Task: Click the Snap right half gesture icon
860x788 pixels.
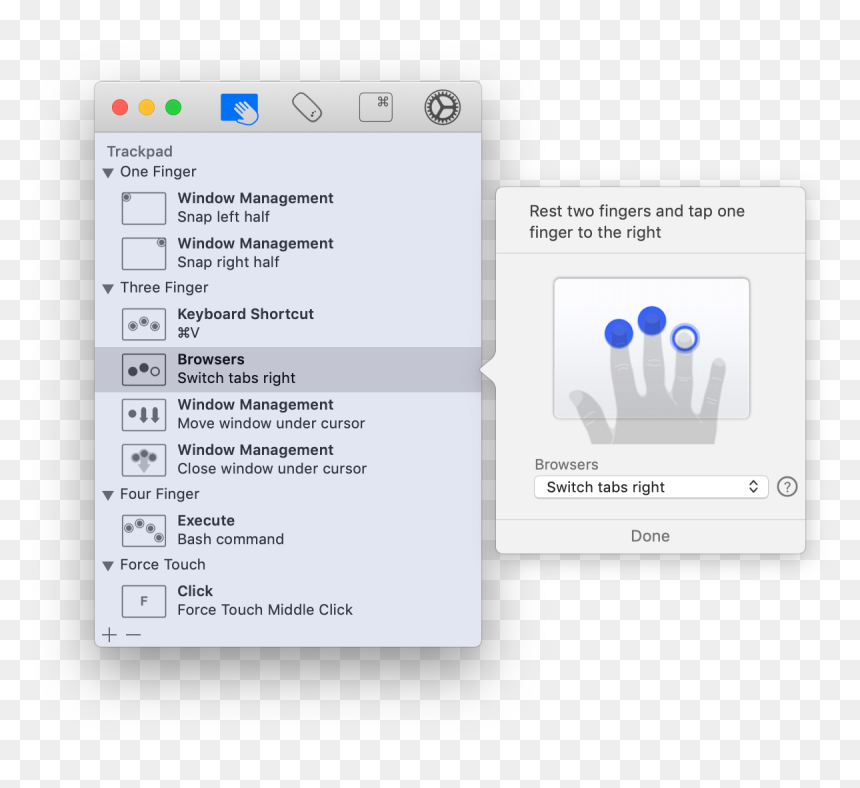Action: [144, 253]
